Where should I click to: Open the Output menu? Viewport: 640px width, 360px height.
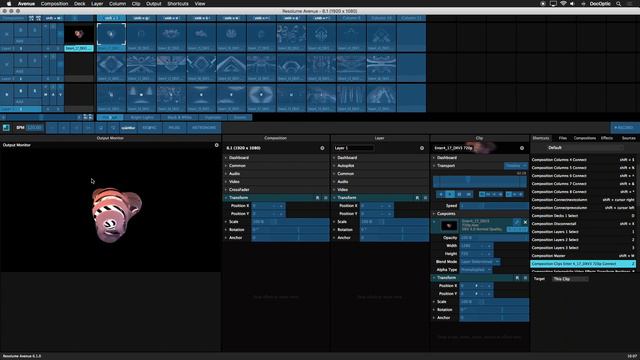pos(153,4)
